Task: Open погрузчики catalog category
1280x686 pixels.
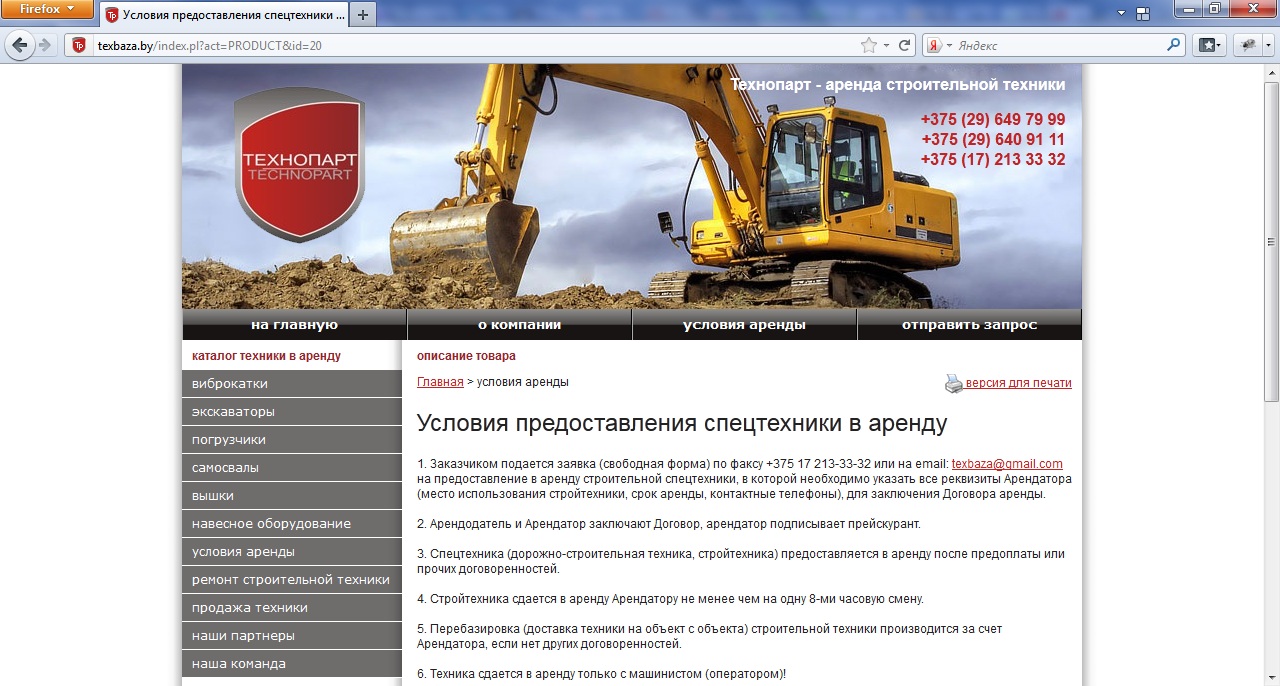Action: [292, 440]
